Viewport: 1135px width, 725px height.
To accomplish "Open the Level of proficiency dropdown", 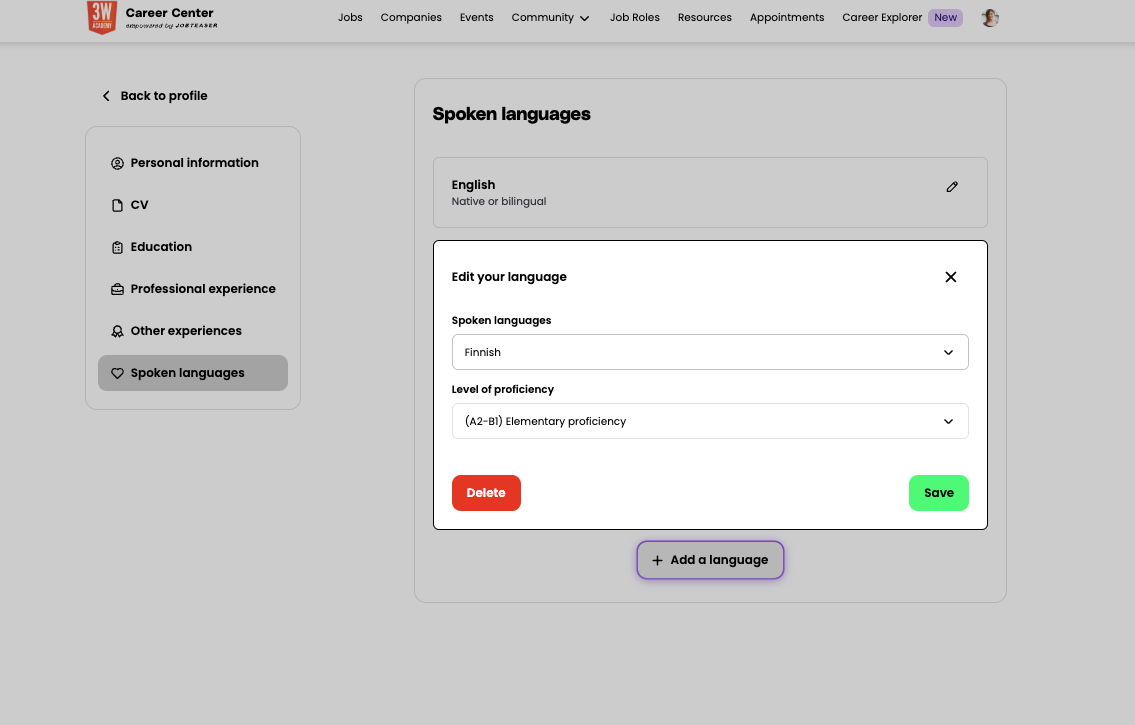I will tap(710, 421).
